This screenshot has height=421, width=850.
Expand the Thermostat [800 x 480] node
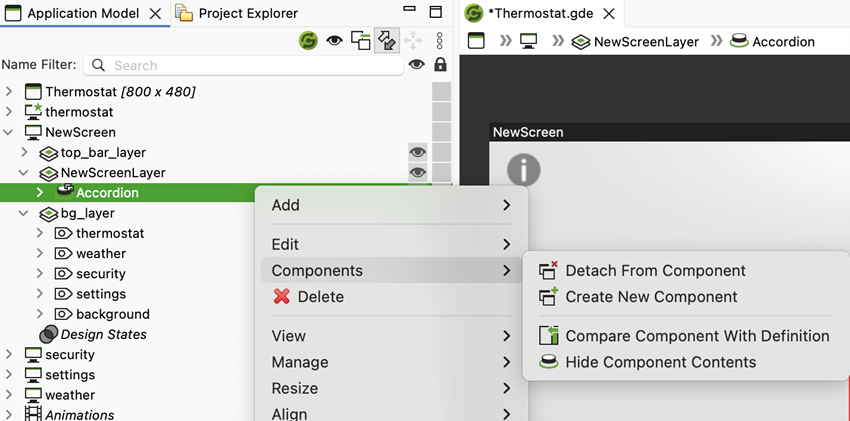pyautogui.click(x=9, y=92)
